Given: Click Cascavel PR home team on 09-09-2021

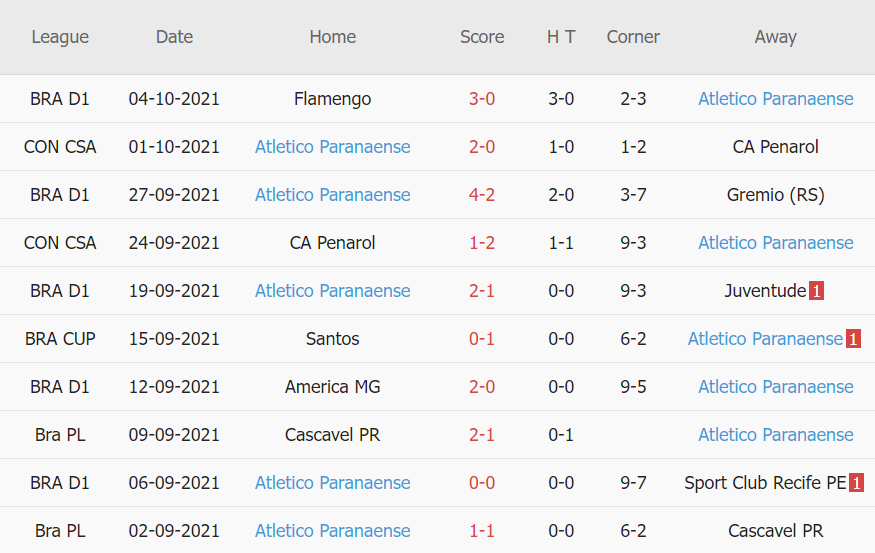Looking at the screenshot, I should [x=332, y=435].
